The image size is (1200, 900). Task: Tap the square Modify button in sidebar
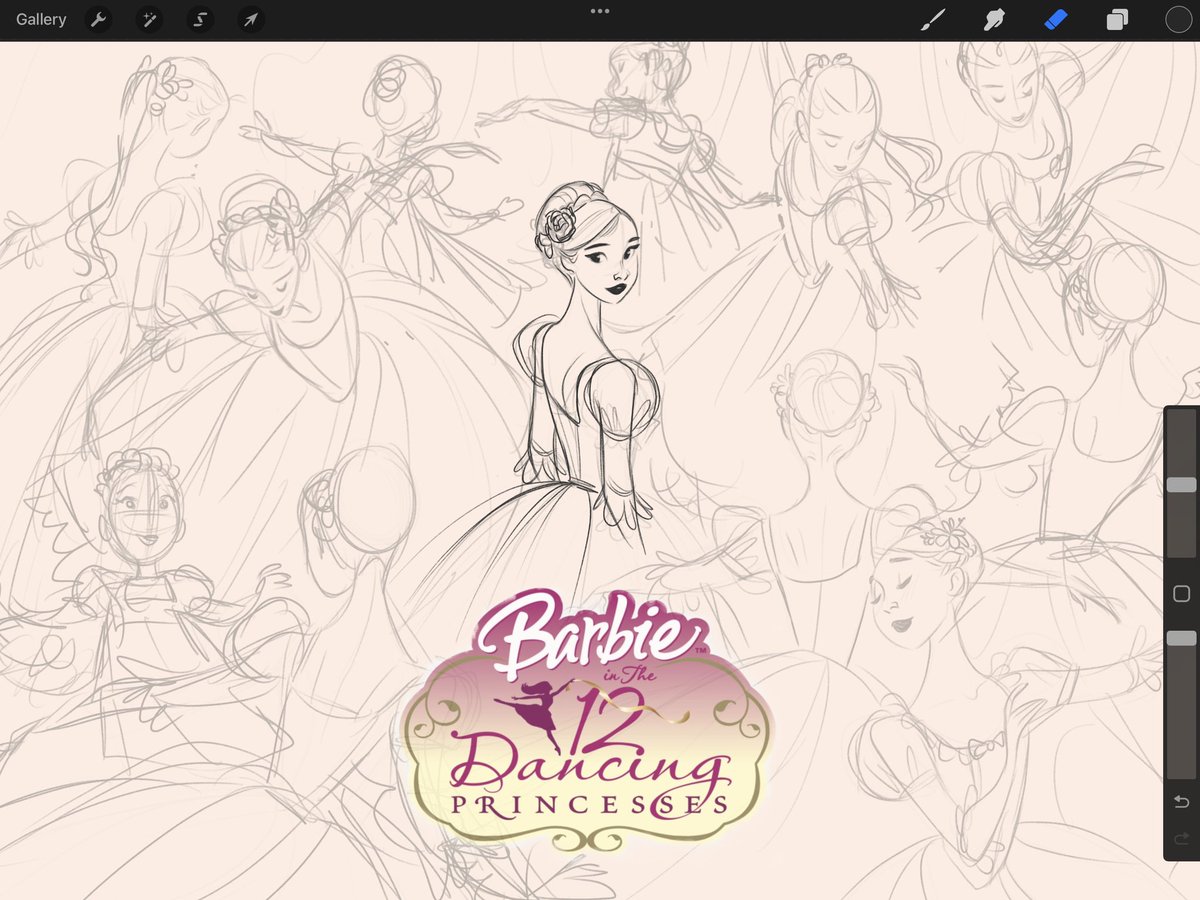[1181, 594]
